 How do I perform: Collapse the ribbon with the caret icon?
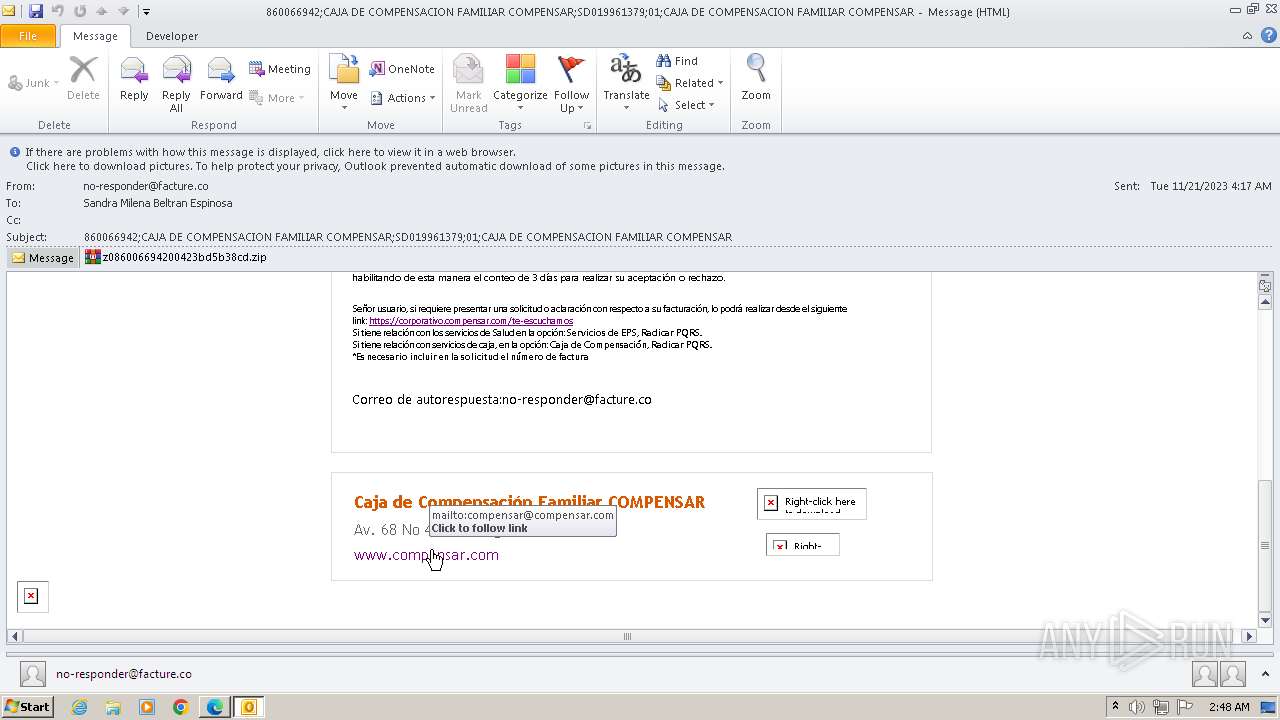tap(1247, 36)
